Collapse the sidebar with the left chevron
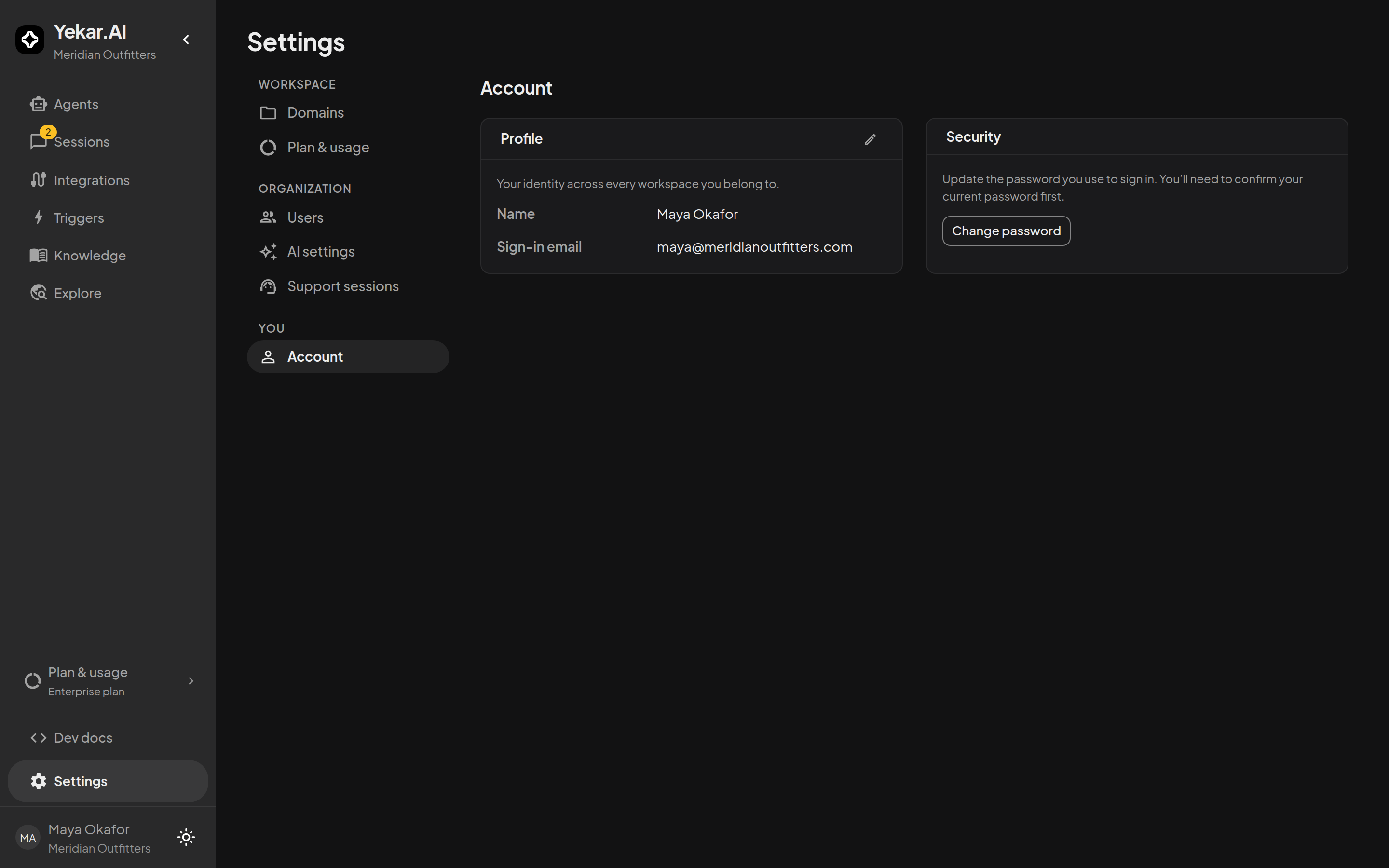This screenshot has width=1389, height=868. point(186,40)
